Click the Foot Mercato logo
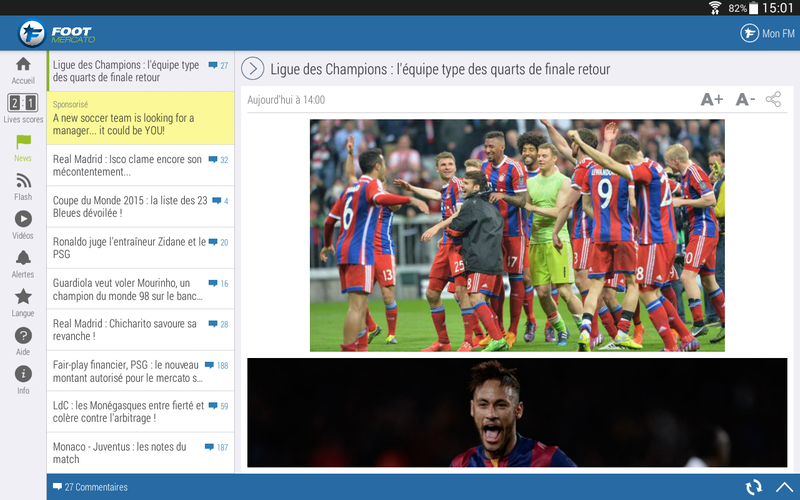The width and height of the screenshot is (800, 500). tap(57, 33)
